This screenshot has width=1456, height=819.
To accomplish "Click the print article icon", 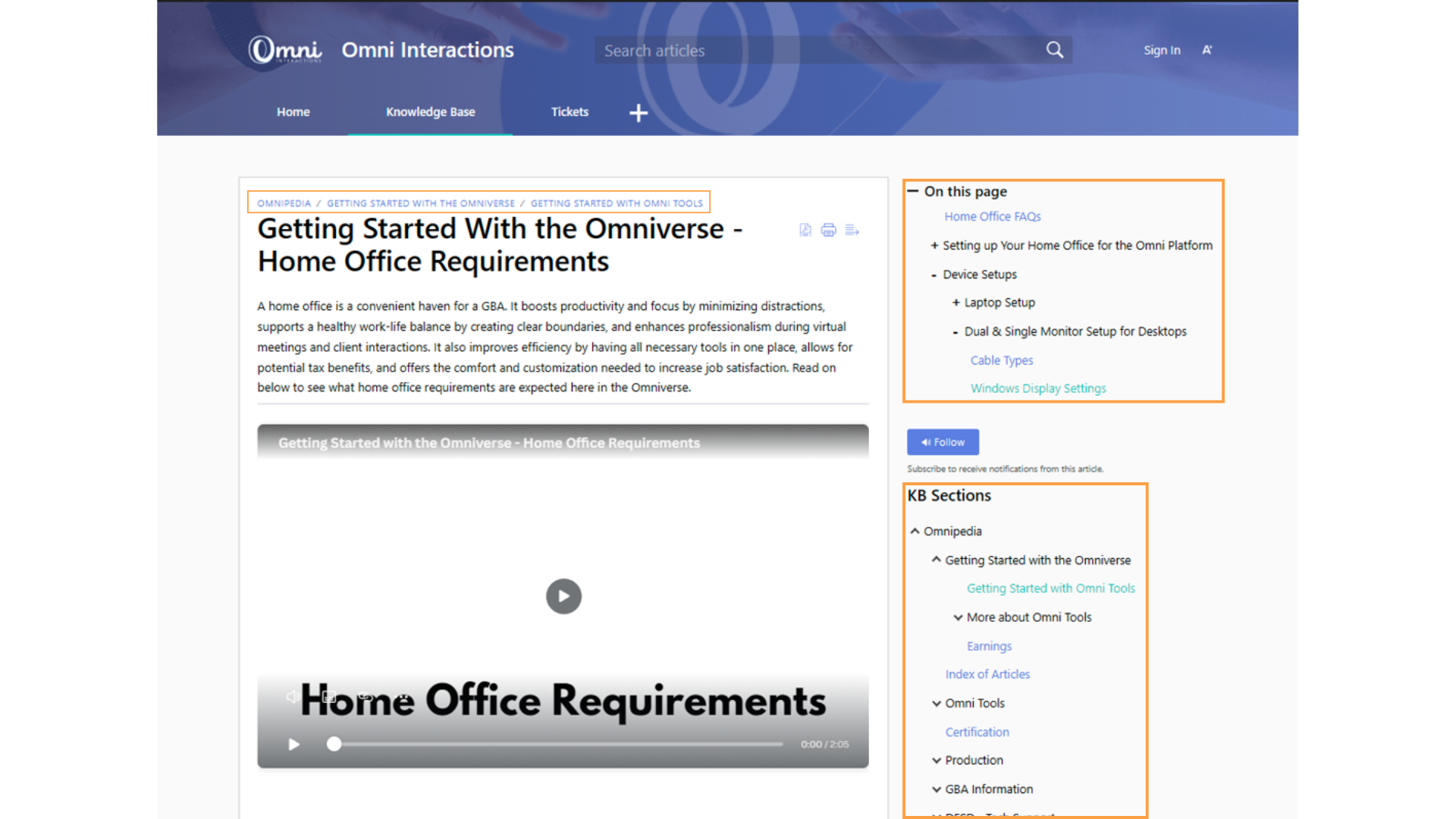I will (x=828, y=230).
